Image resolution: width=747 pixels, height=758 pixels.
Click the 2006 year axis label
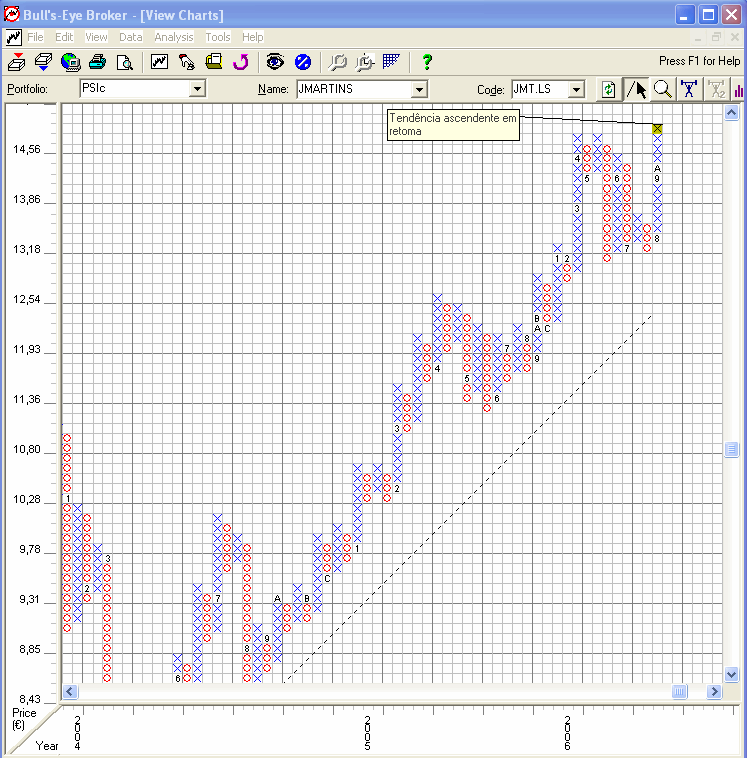(x=568, y=733)
